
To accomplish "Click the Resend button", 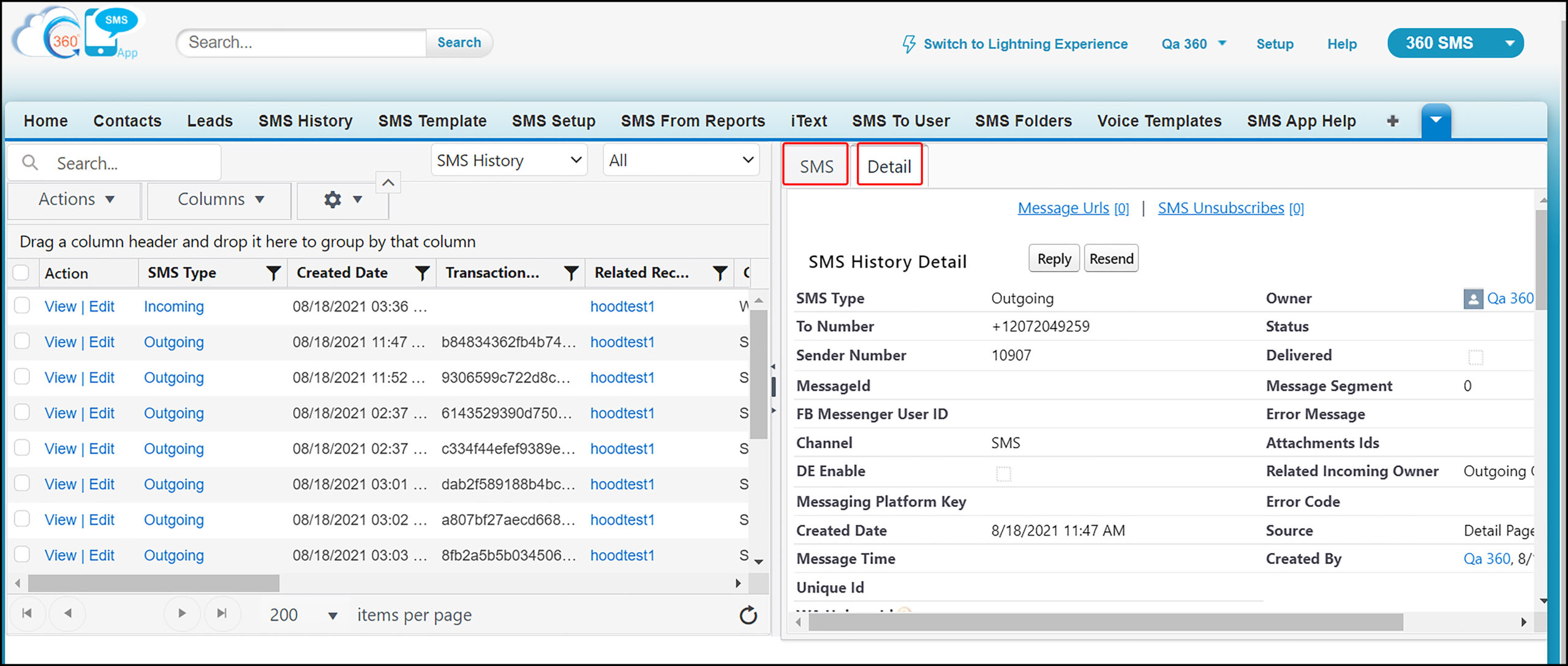I will click(1111, 259).
